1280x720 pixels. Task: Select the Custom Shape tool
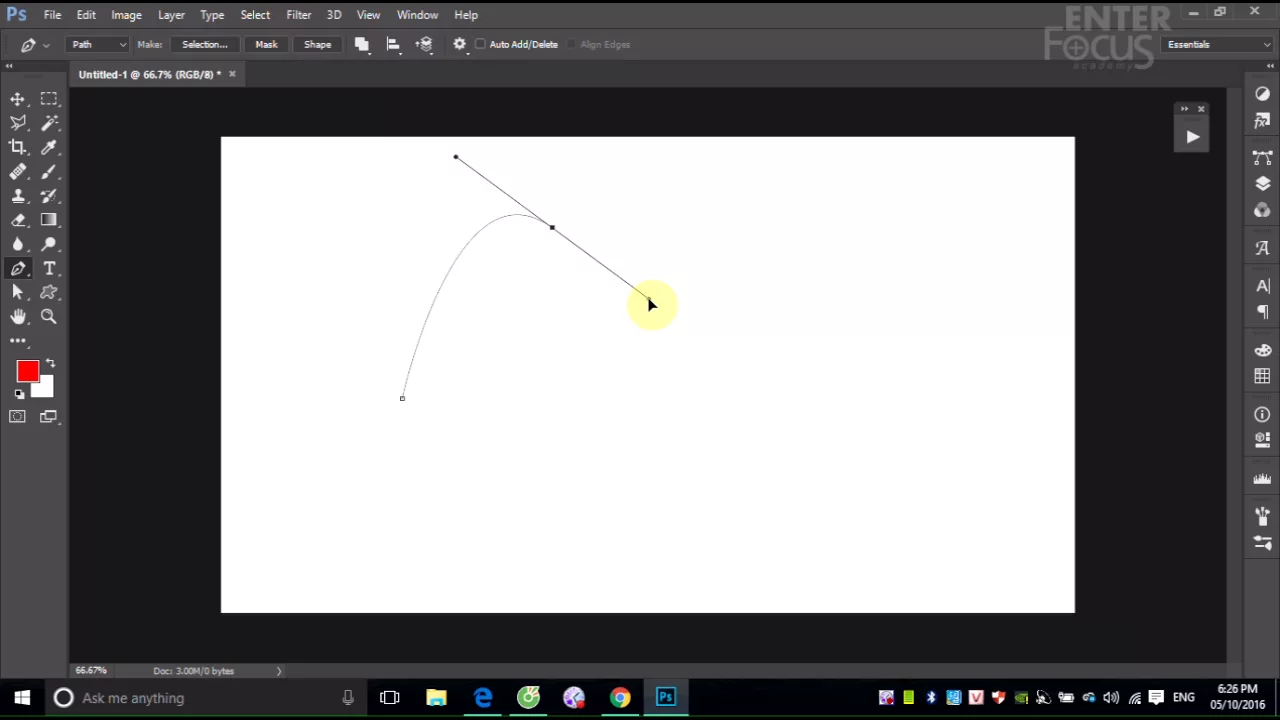49,292
